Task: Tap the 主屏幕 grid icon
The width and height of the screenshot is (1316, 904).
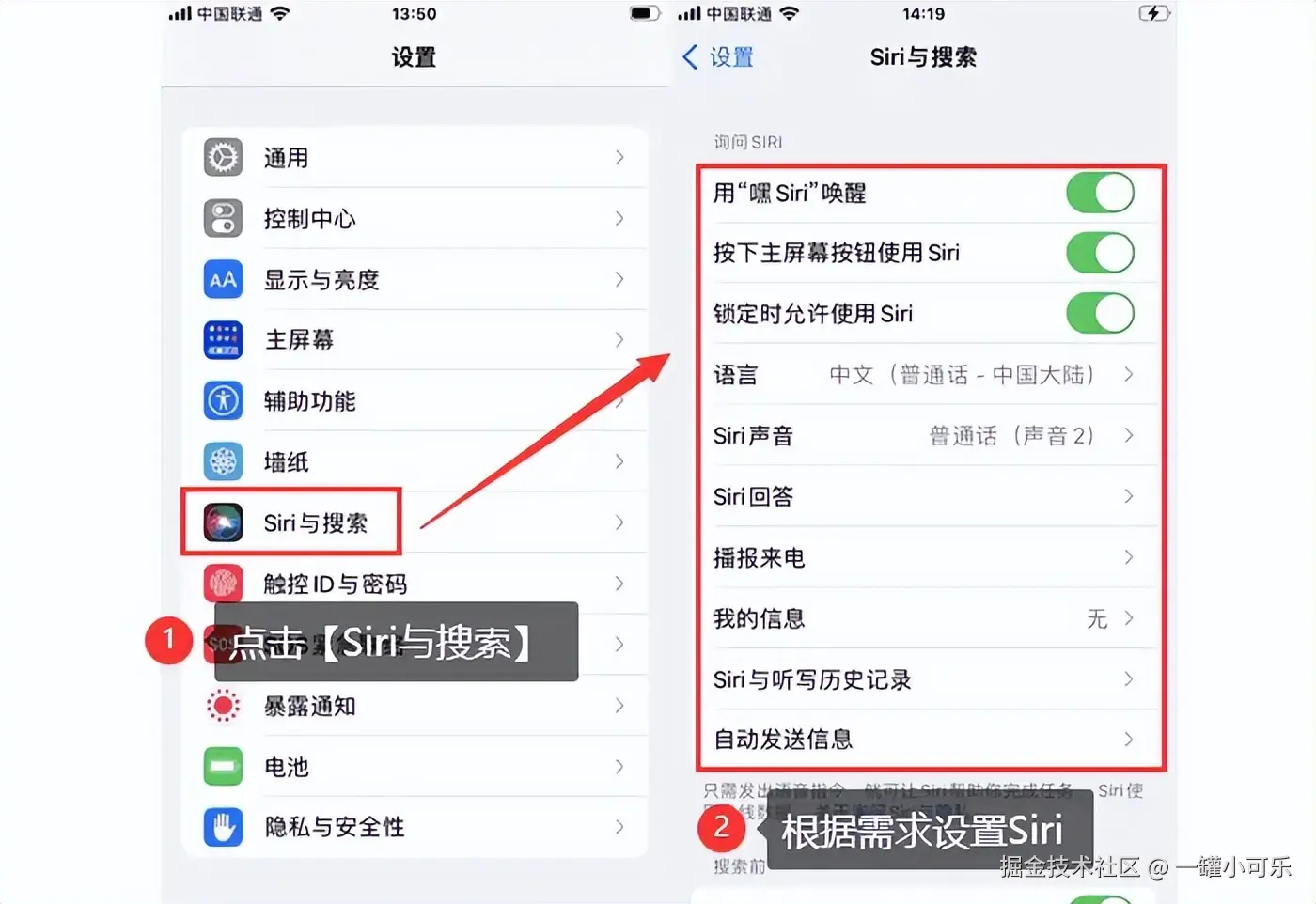Action: [223, 340]
